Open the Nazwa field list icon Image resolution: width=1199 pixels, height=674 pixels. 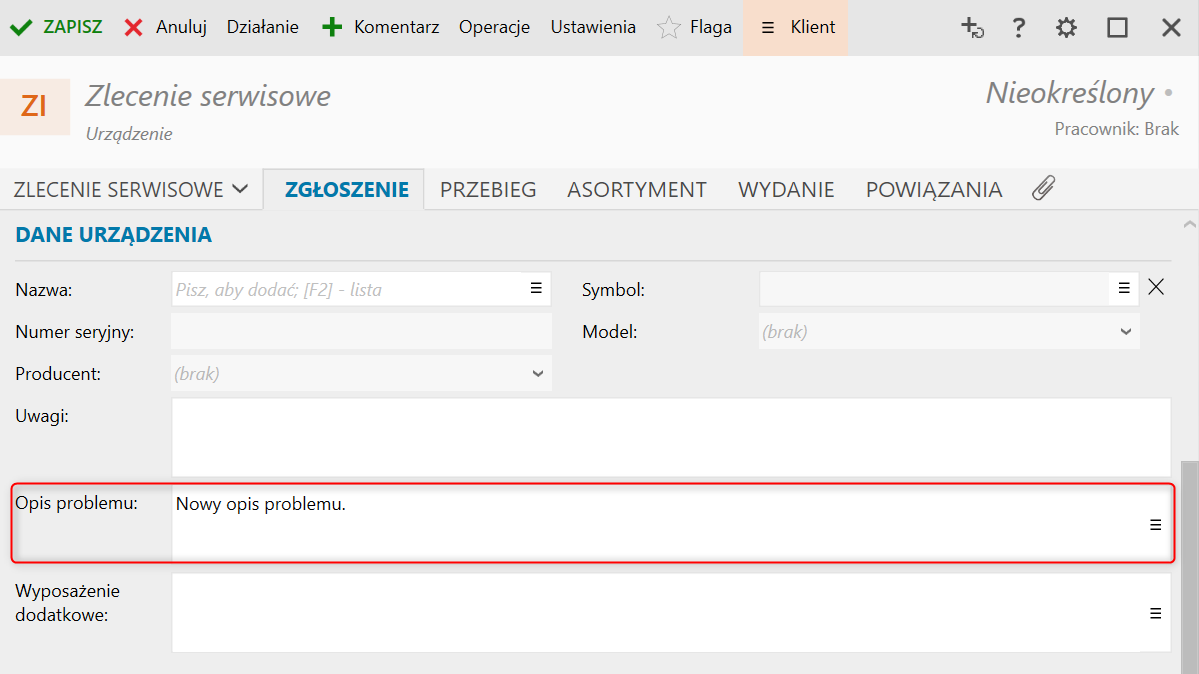(x=536, y=288)
